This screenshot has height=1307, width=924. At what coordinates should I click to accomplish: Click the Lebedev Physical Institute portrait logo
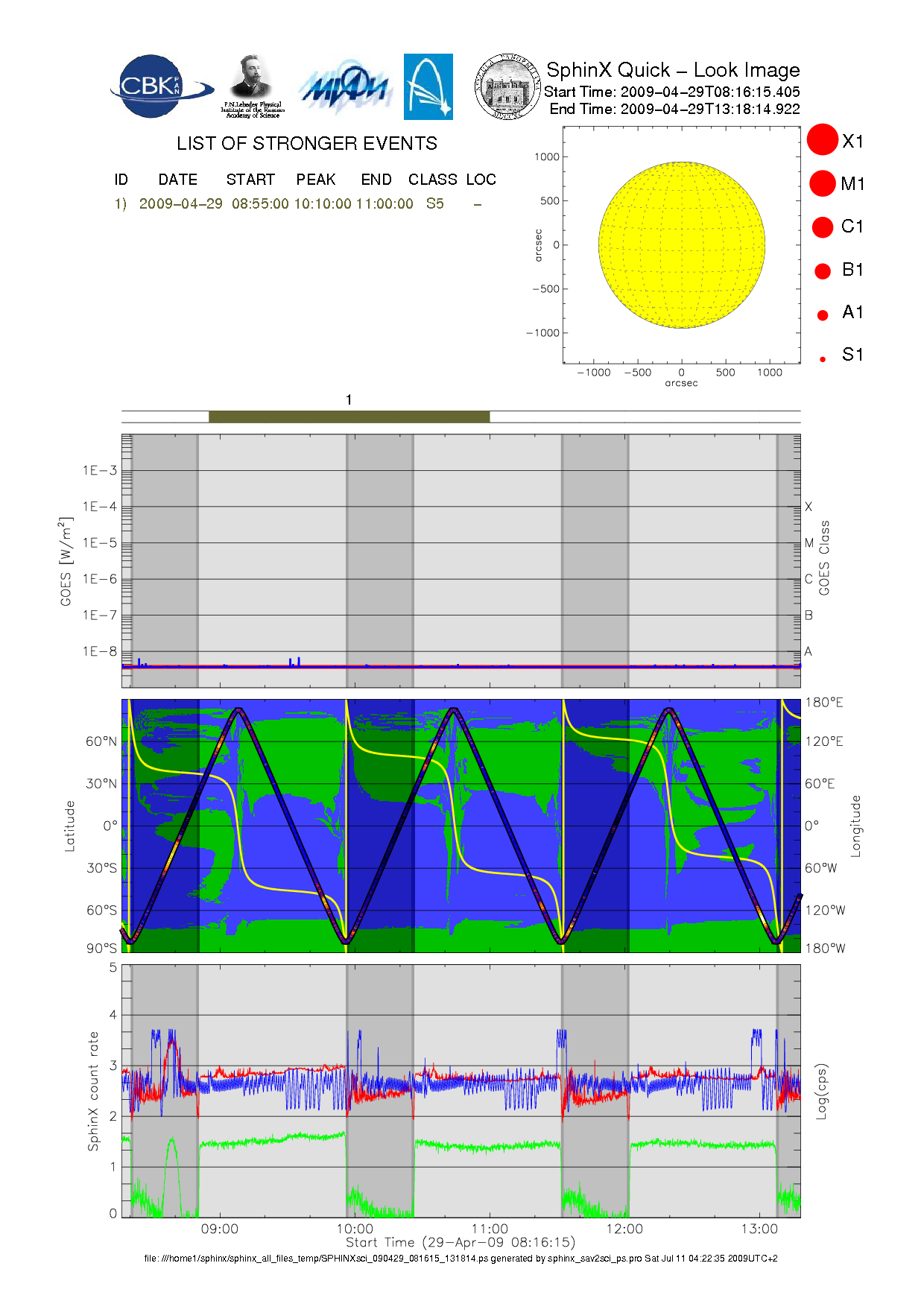coord(252,86)
